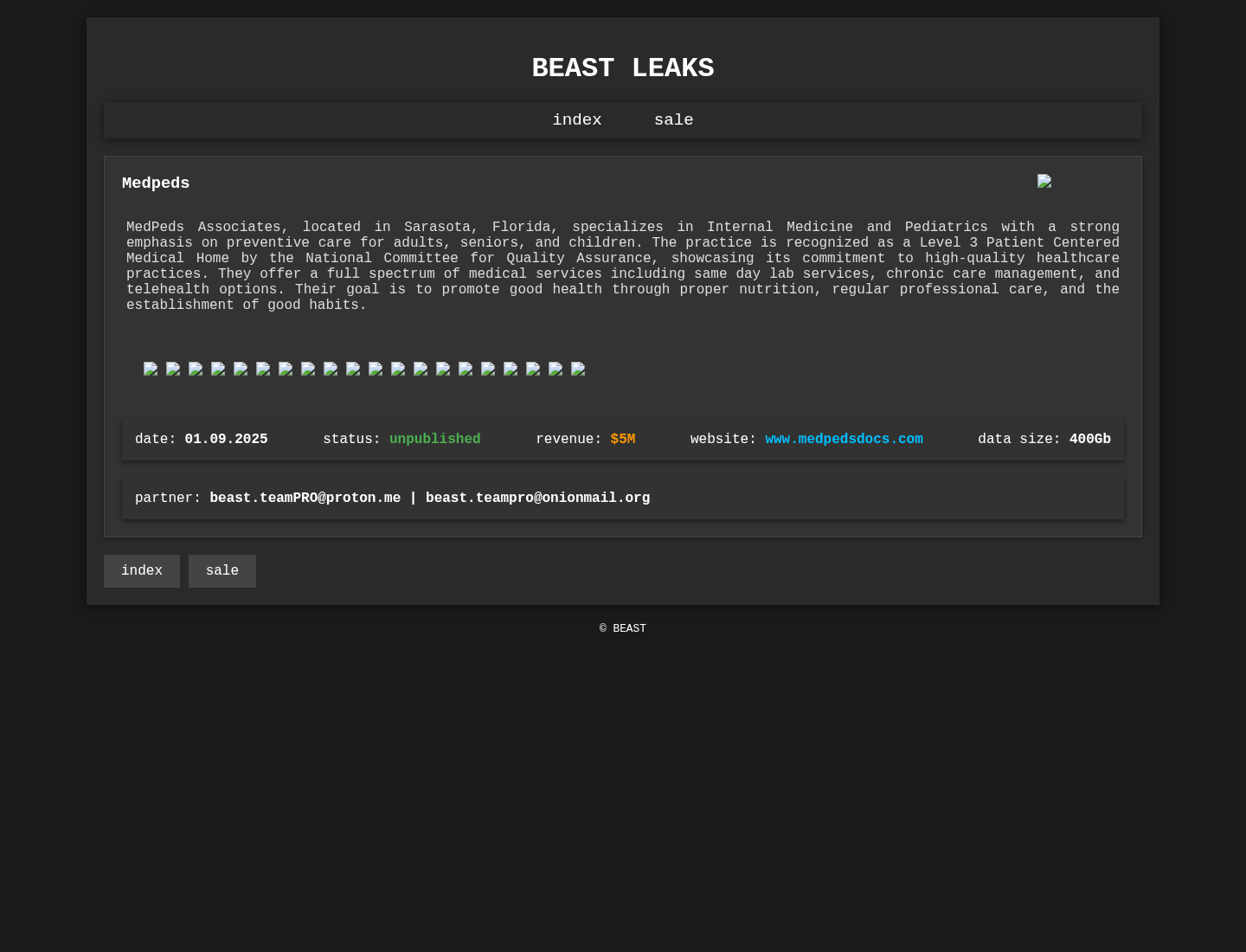Open the www.medpedsdocs.com website link
This screenshot has width=1246, height=952.
pyautogui.click(x=844, y=440)
